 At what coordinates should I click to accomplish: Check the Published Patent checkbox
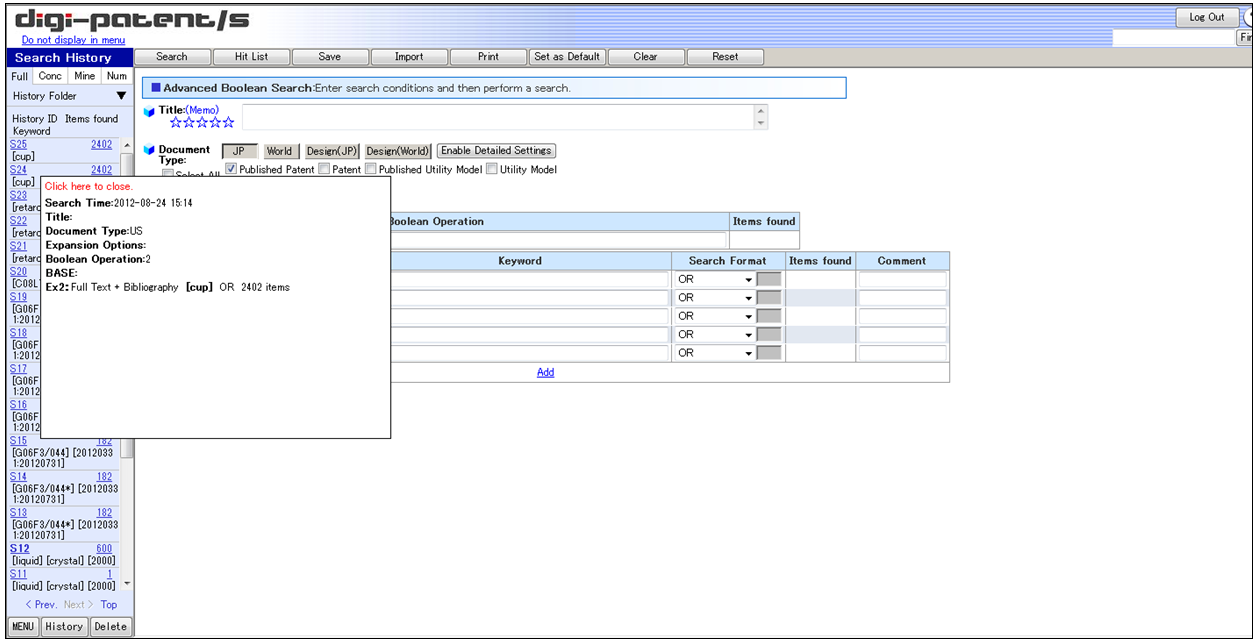(x=231, y=169)
